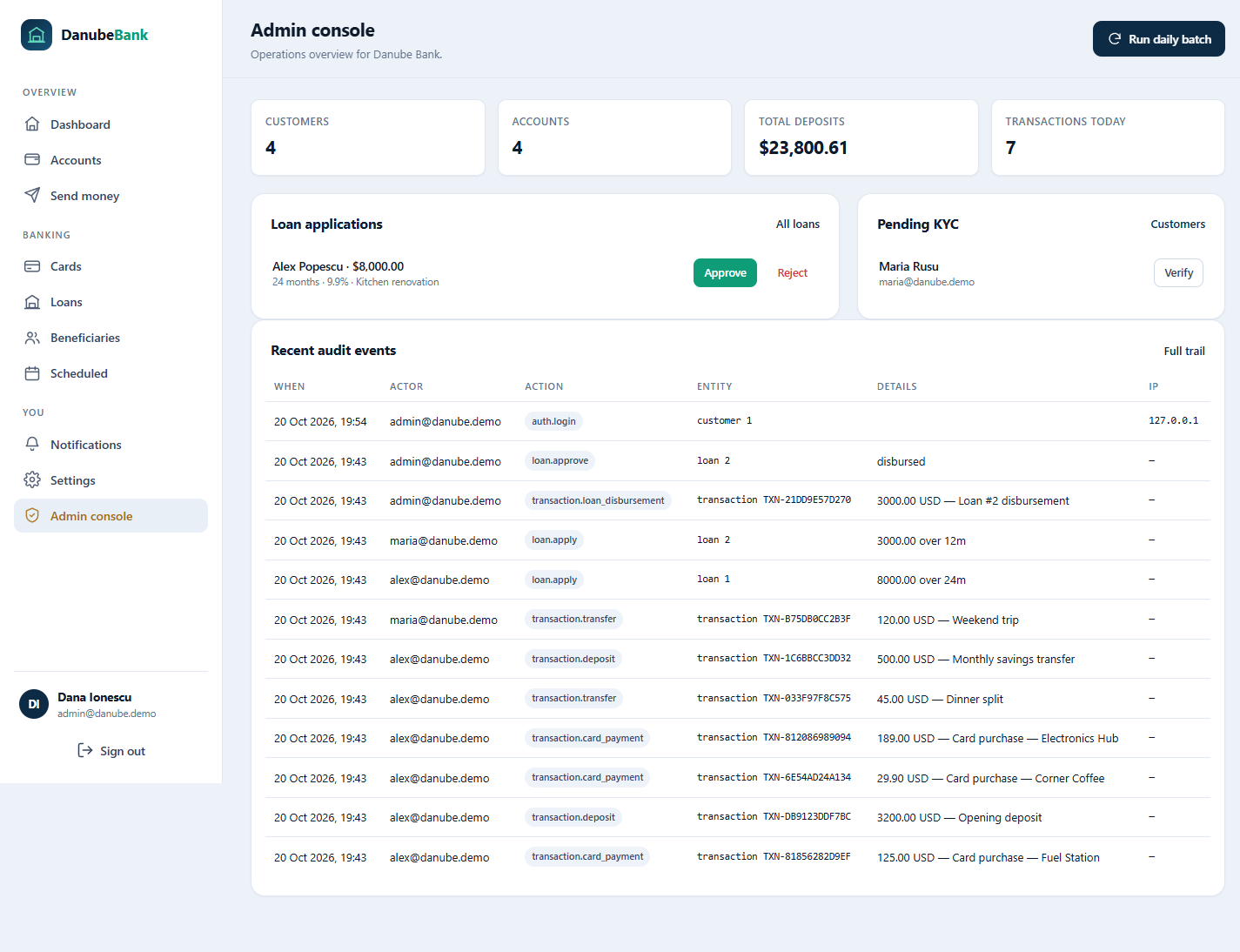Viewport: 1240px width, 952px height.
Task: Select Admin console menu item
Action: 111,515
